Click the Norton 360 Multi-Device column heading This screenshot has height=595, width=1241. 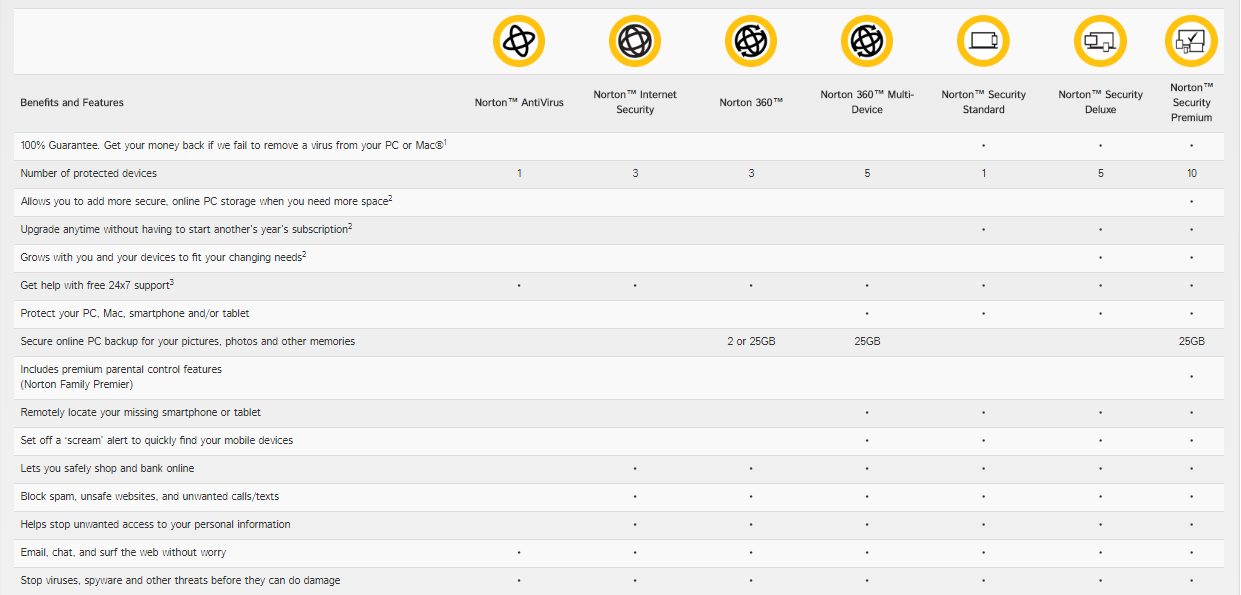[867, 102]
